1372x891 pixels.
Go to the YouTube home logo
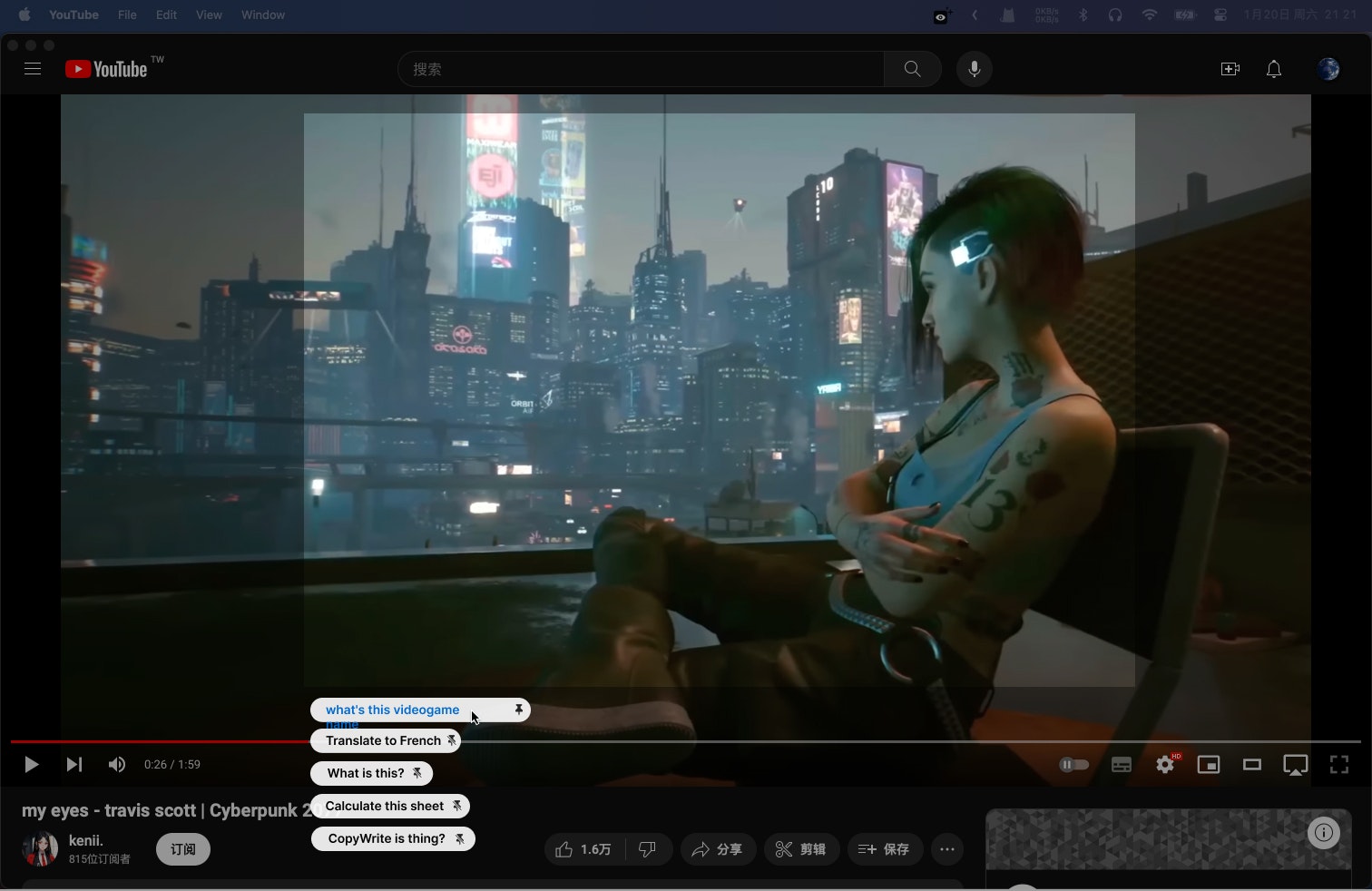(x=106, y=69)
